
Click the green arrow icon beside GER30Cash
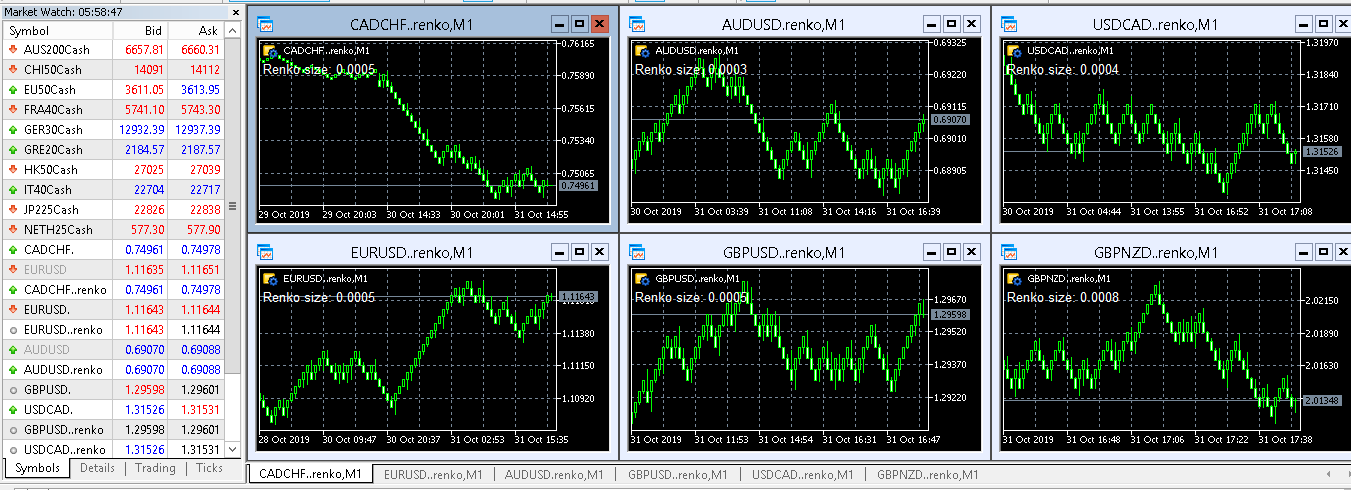[13, 130]
